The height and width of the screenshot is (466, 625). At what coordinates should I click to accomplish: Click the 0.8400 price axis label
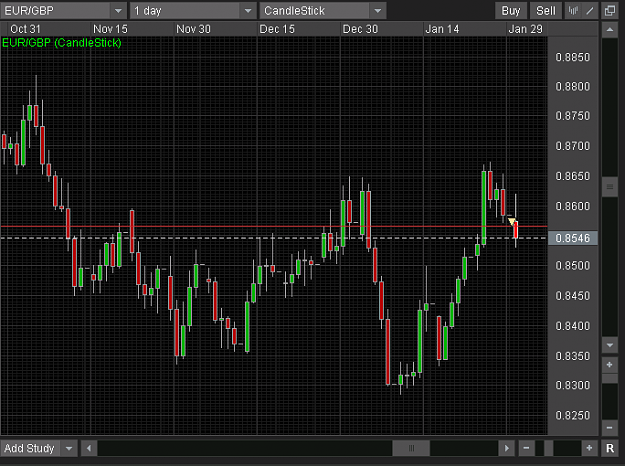coord(572,326)
